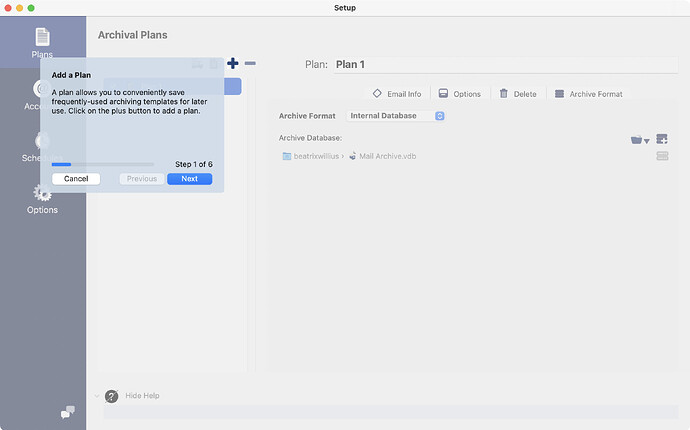Click the Plan name field containing Plan 1
Image resolution: width=690 pixels, height=430 pixels.
point(505,65)
